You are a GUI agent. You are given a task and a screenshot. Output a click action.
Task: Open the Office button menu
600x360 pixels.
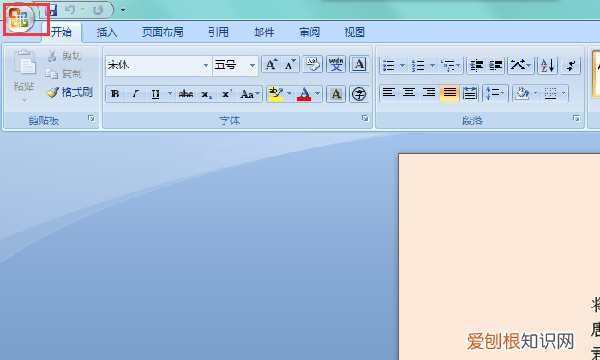19,18
